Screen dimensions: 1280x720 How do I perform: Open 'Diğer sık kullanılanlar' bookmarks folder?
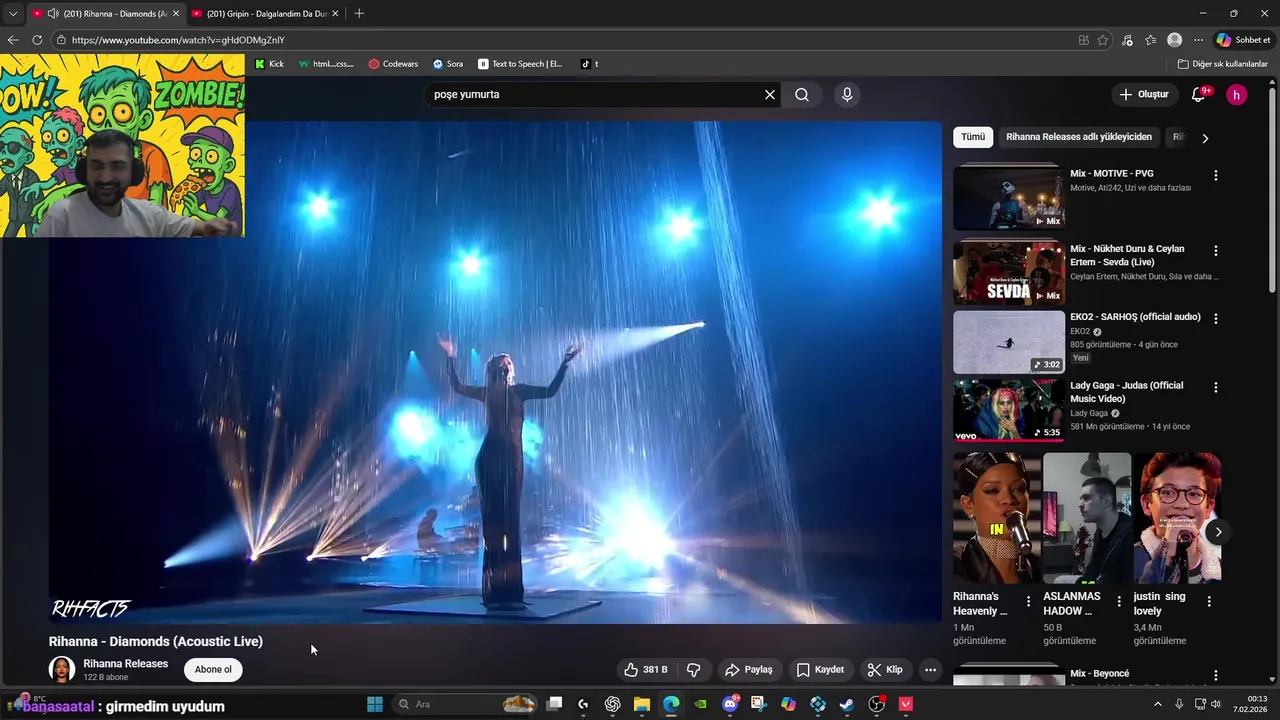click(x=1222, y=64)
